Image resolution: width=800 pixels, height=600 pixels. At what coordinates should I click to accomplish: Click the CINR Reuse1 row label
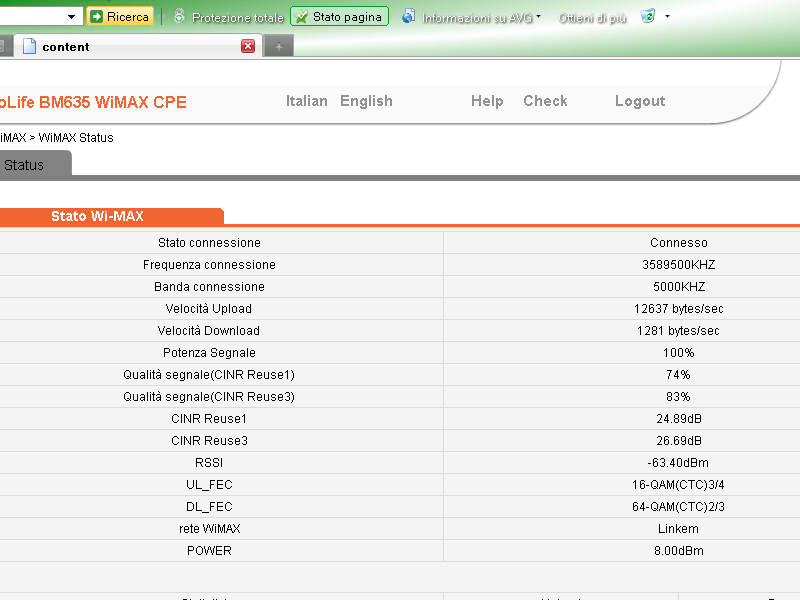(x=209, y=418)
